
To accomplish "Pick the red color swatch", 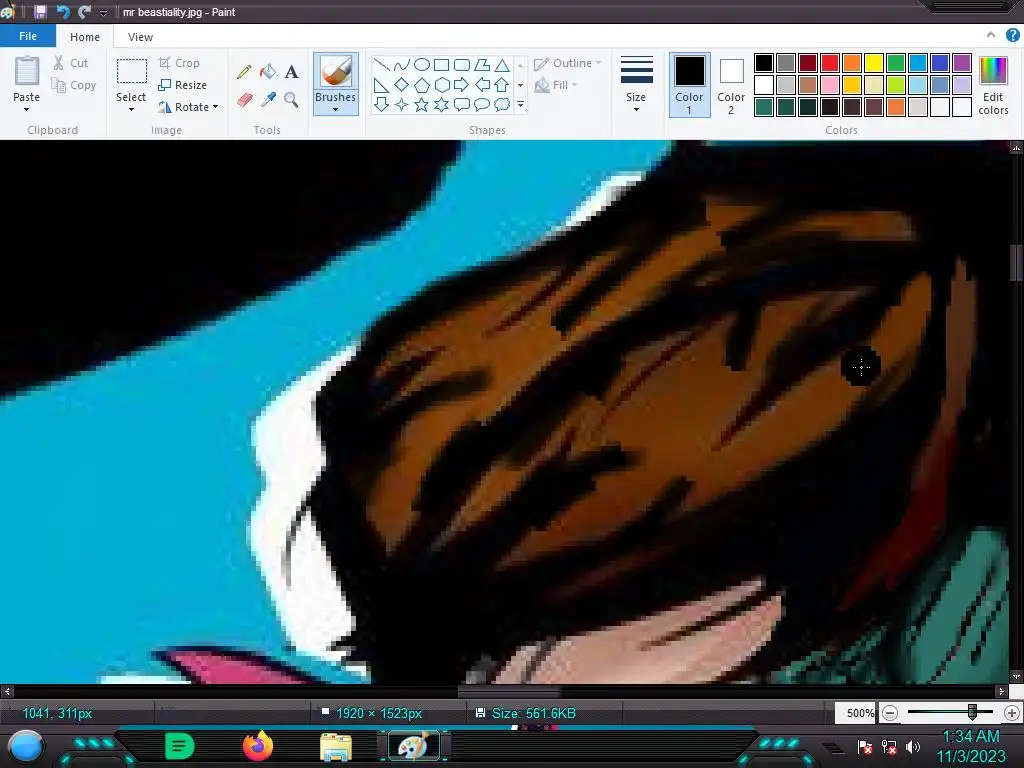I will point(830,63).
